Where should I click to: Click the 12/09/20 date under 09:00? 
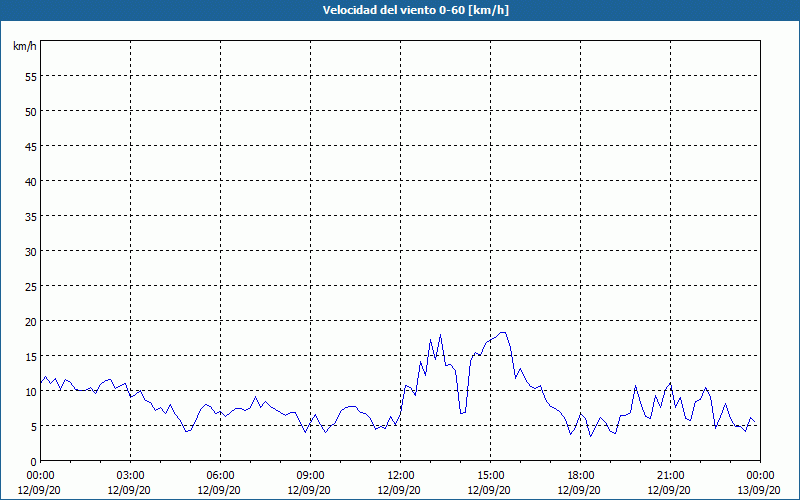[x=309, y=490]
